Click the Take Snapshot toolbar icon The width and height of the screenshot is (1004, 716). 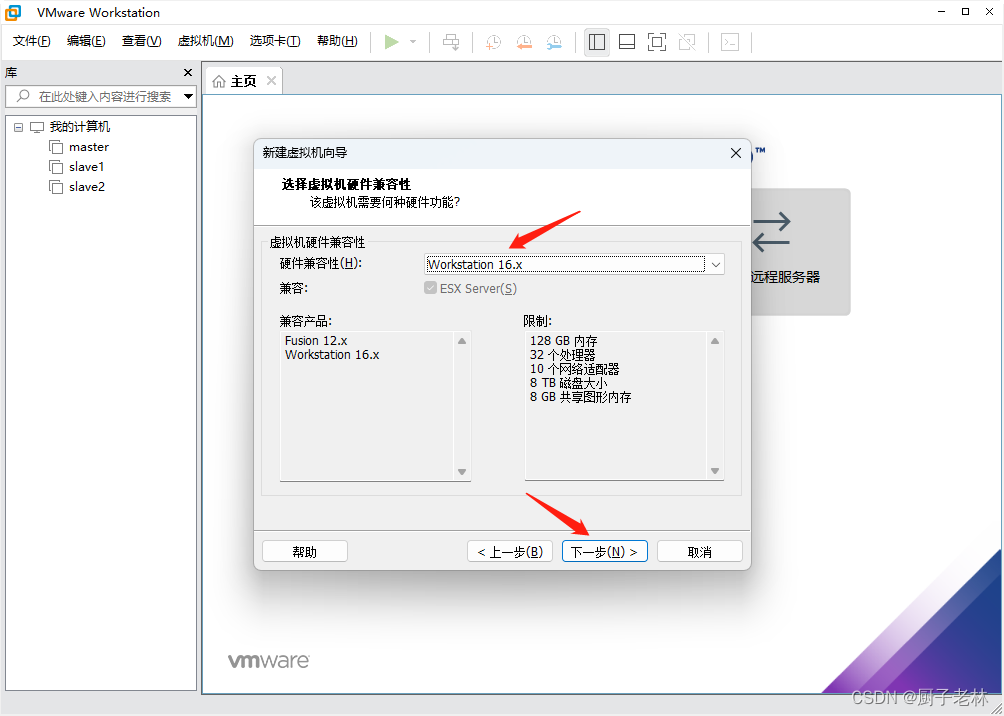pos(493,42)
